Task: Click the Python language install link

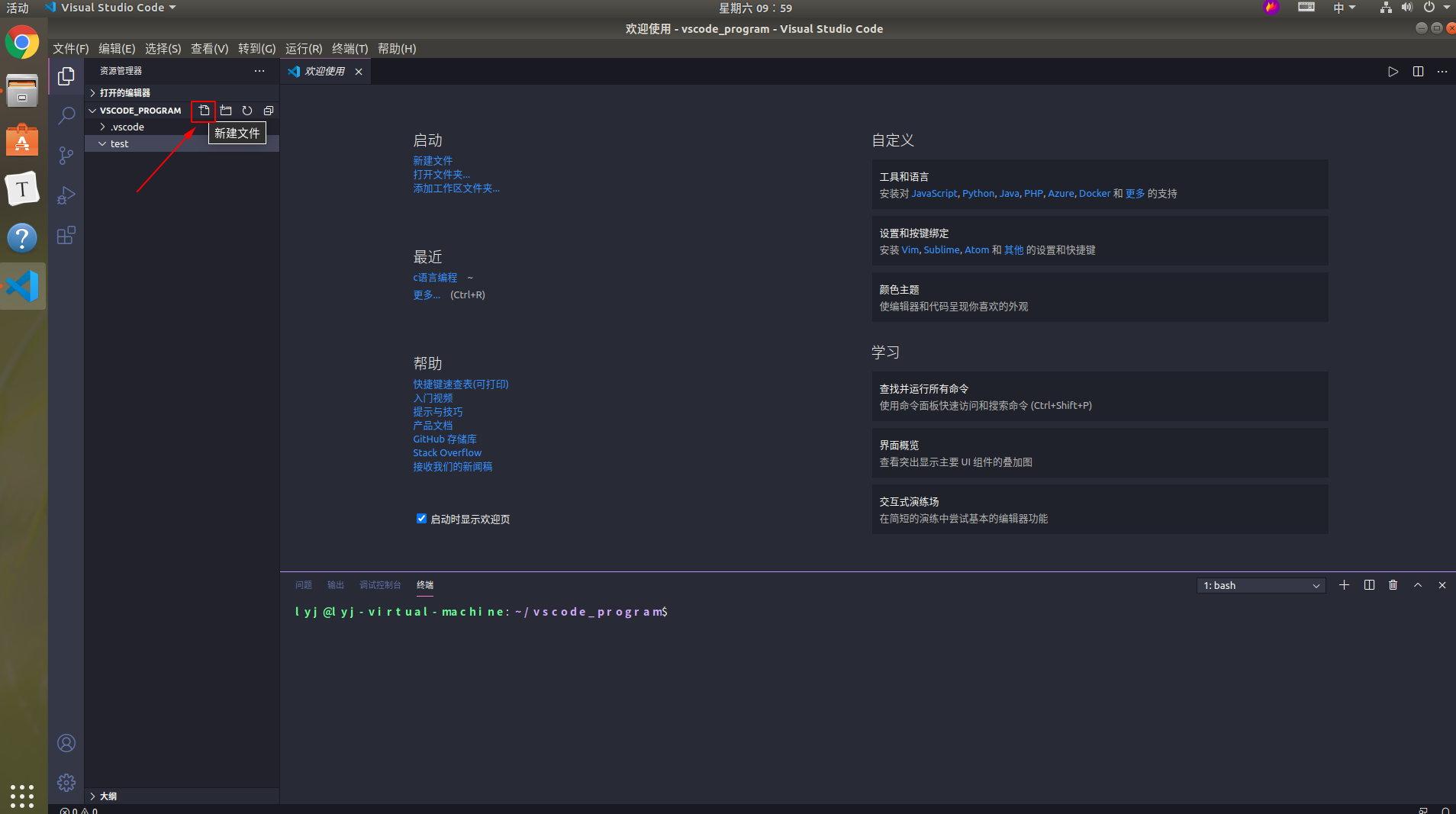Action: click(978, 194)
